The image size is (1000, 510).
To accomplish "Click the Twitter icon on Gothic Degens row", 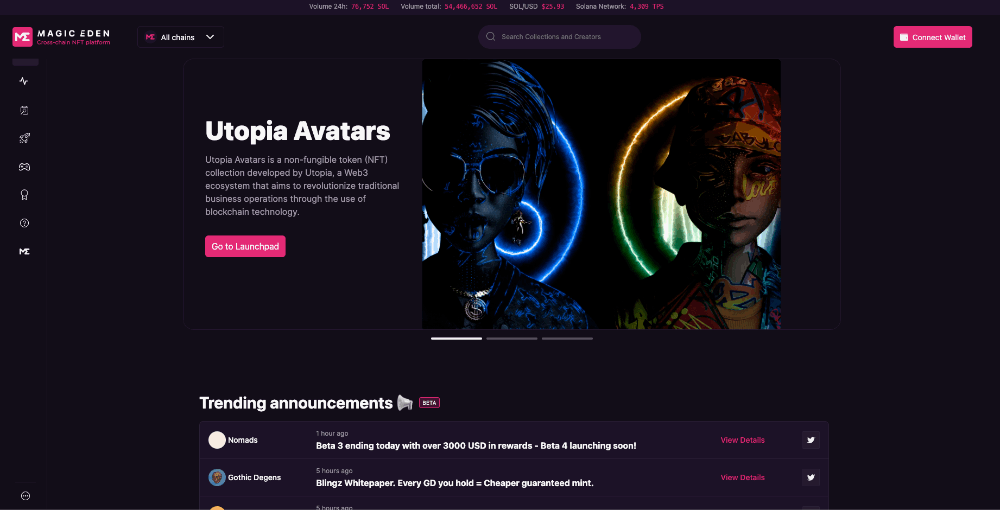I will 811,477.
